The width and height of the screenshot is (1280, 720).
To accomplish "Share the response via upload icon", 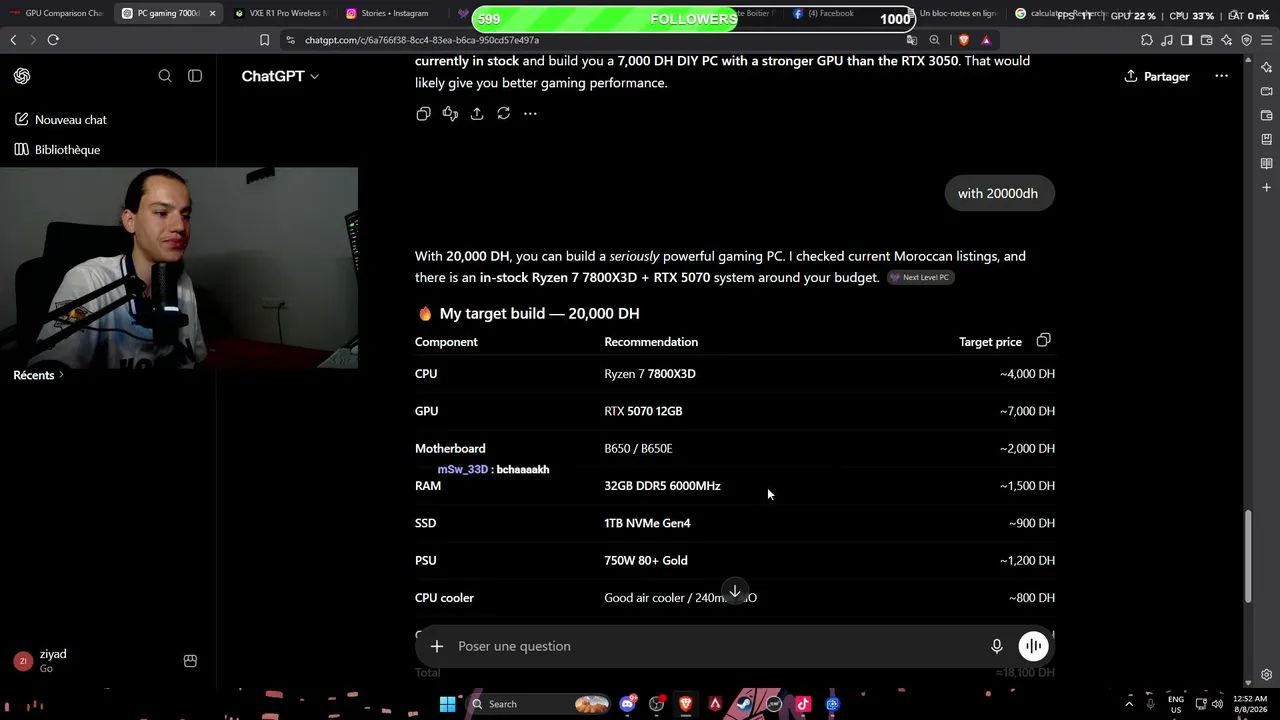I will click(477, 114).
